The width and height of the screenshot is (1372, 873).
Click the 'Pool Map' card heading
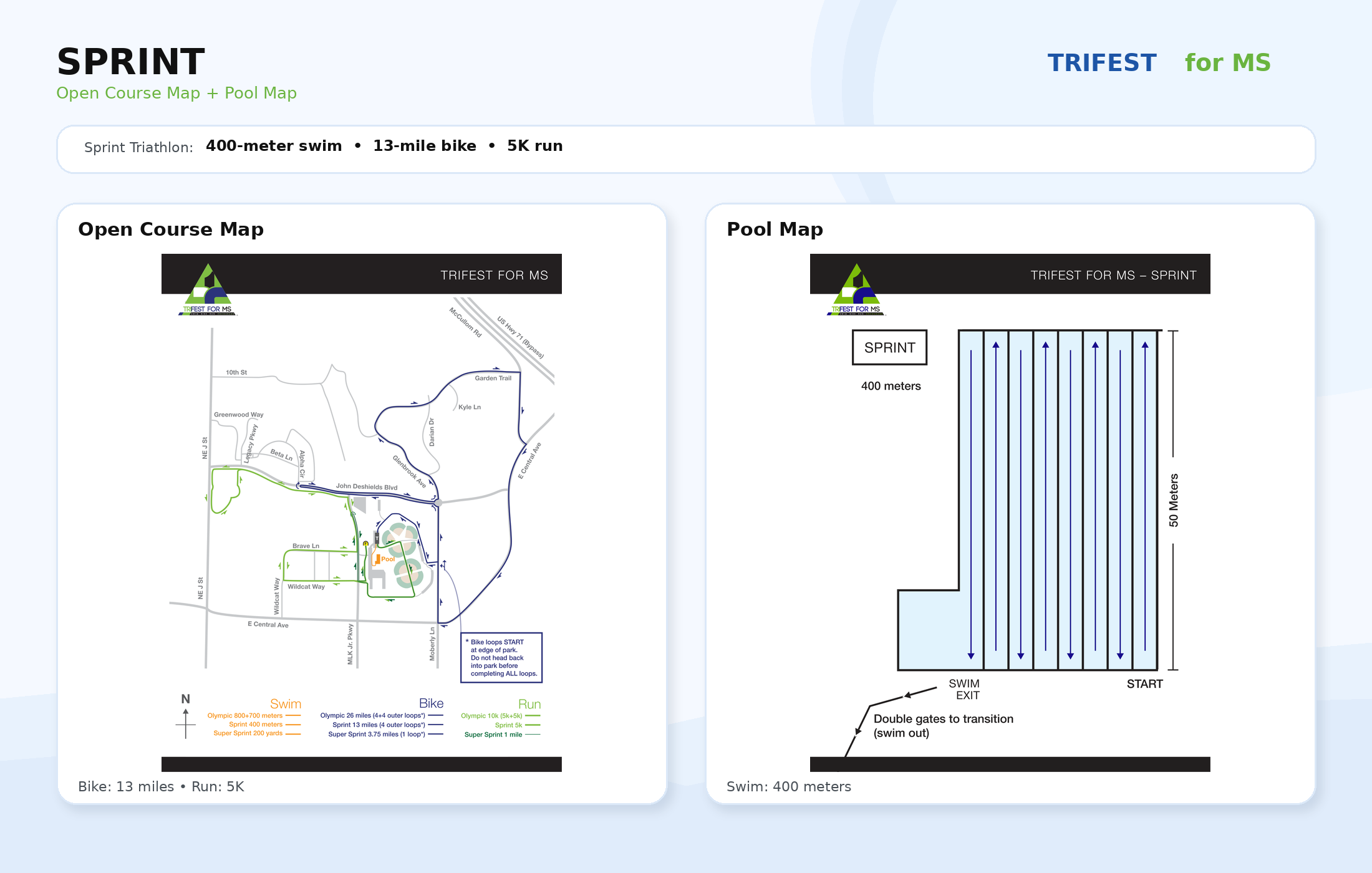[775, 229]
